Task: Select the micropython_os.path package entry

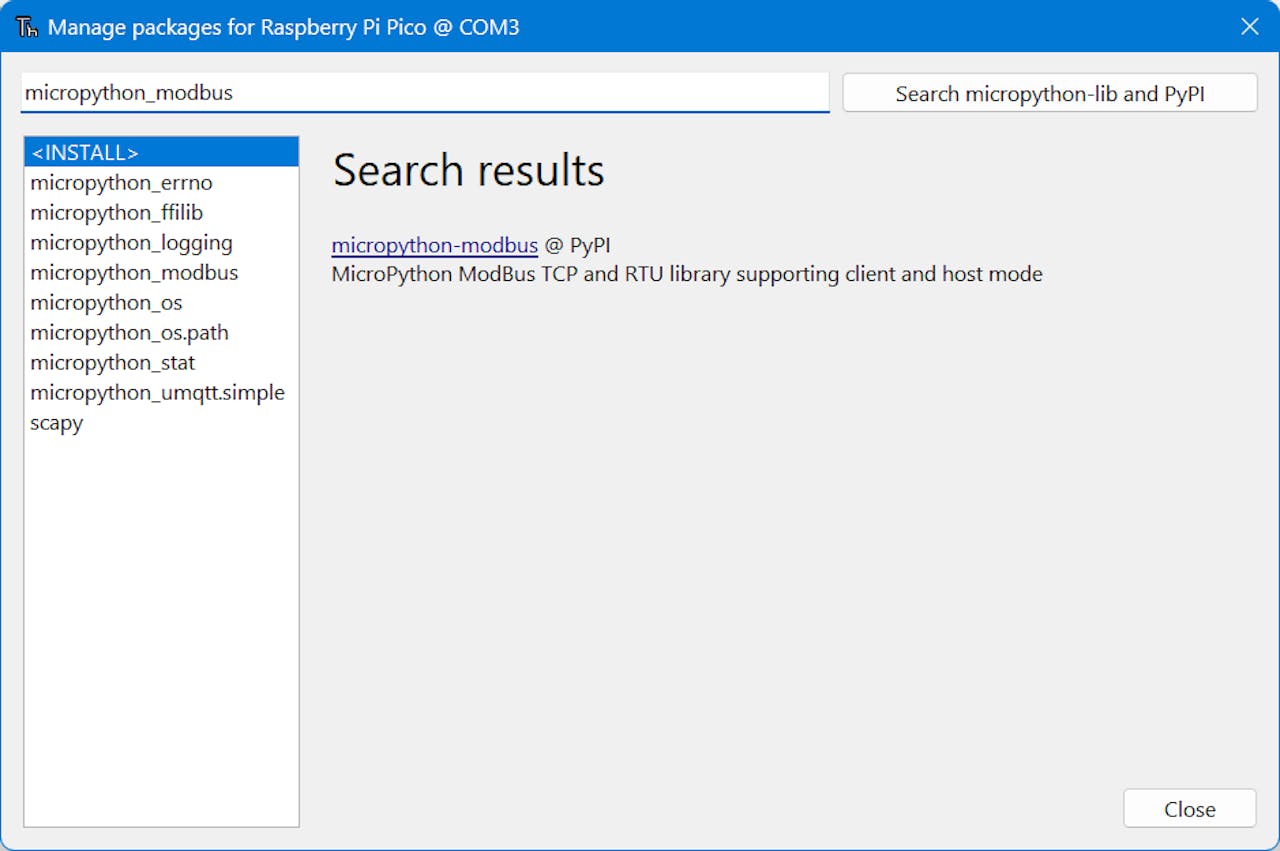Action: point(129,333)
